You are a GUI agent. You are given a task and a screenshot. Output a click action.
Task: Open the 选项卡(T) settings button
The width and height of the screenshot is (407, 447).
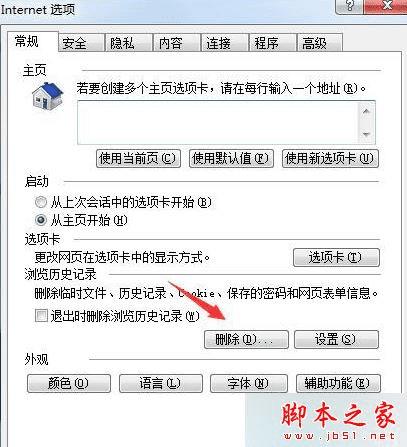(336, 257)
